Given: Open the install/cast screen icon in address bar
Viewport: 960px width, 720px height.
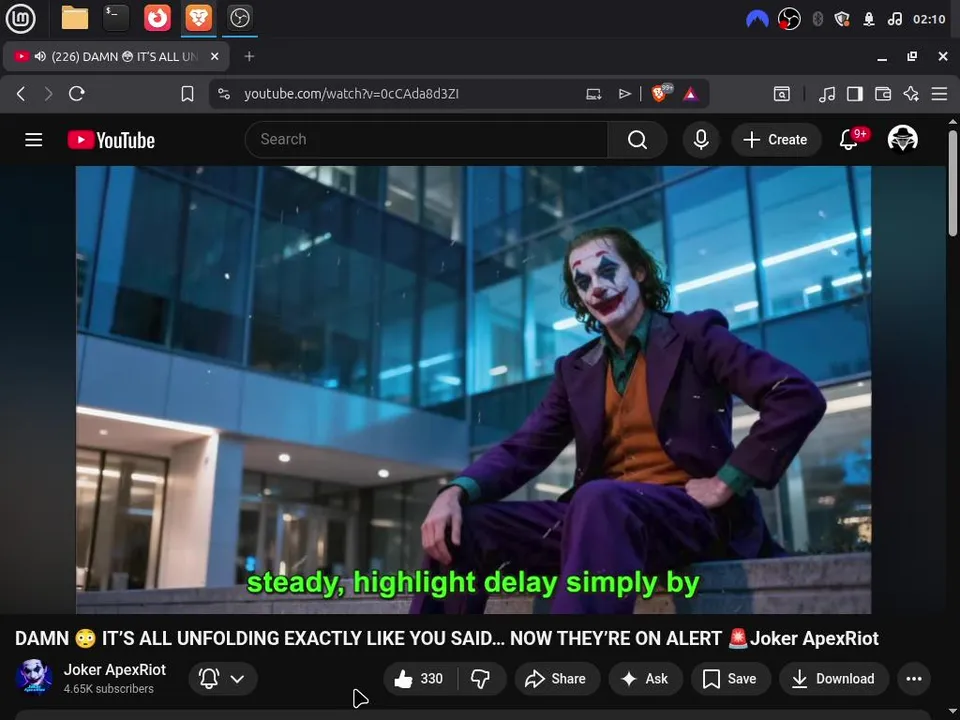Looking at the screenshot, I should (x=594, y=94).
